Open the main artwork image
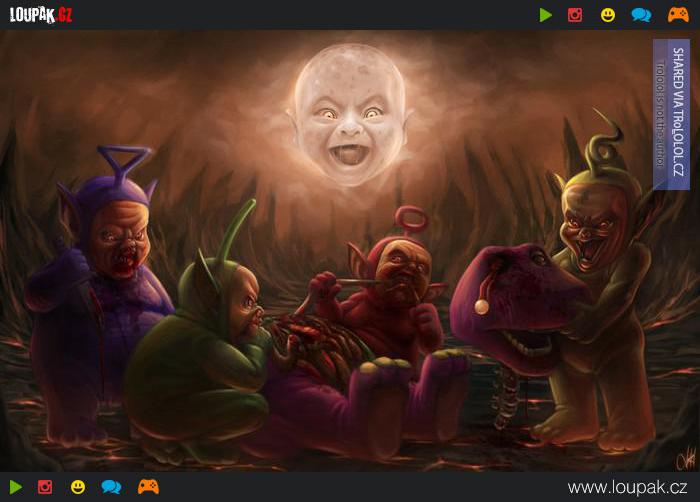Image resolution: width=700 pixels, height=502 pixels. point(350,251)
